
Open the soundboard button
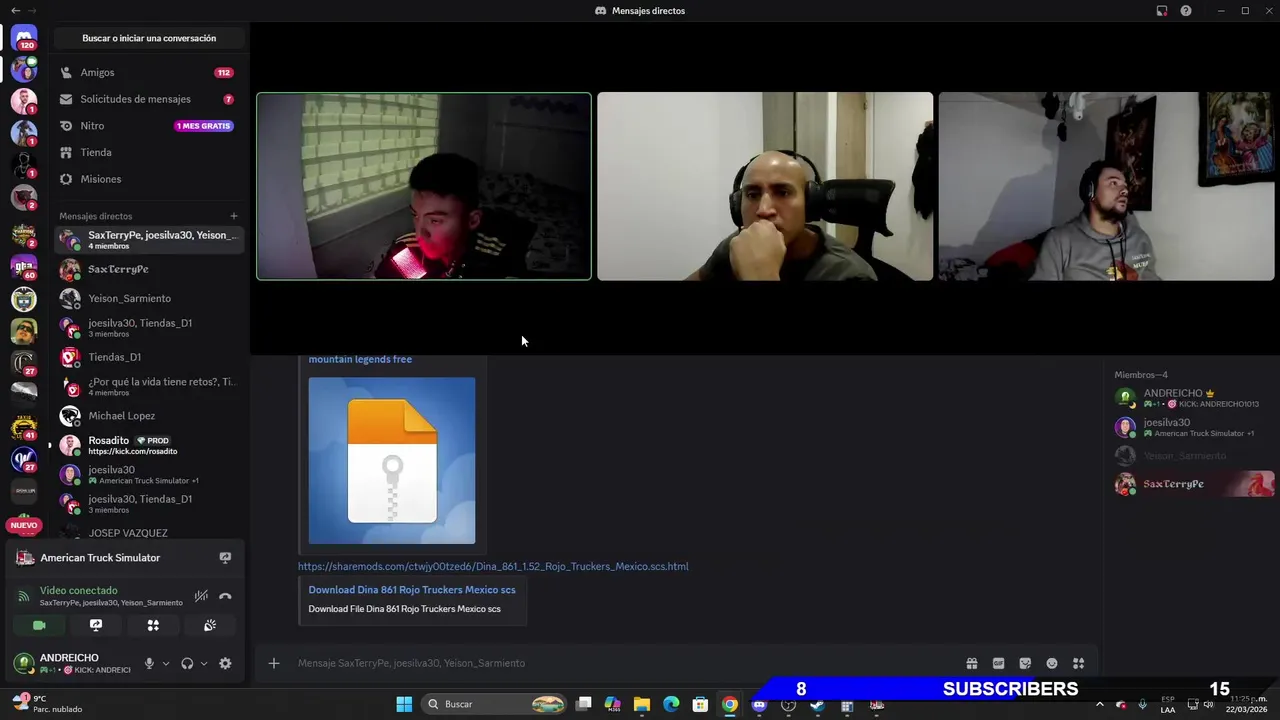tap(210, 625)
